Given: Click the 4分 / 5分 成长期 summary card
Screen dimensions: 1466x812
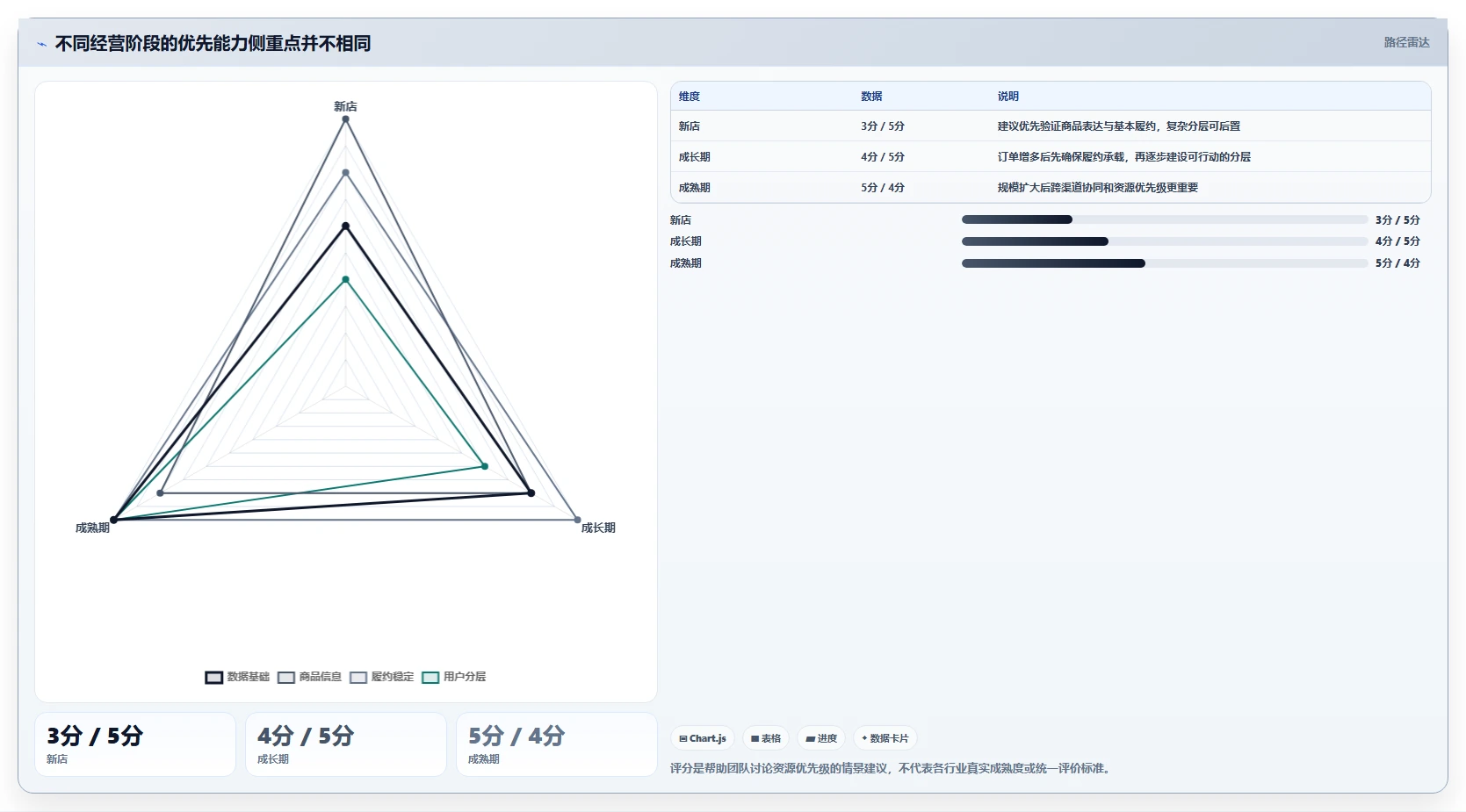Looking at the screenshot, I should point(346,744).
